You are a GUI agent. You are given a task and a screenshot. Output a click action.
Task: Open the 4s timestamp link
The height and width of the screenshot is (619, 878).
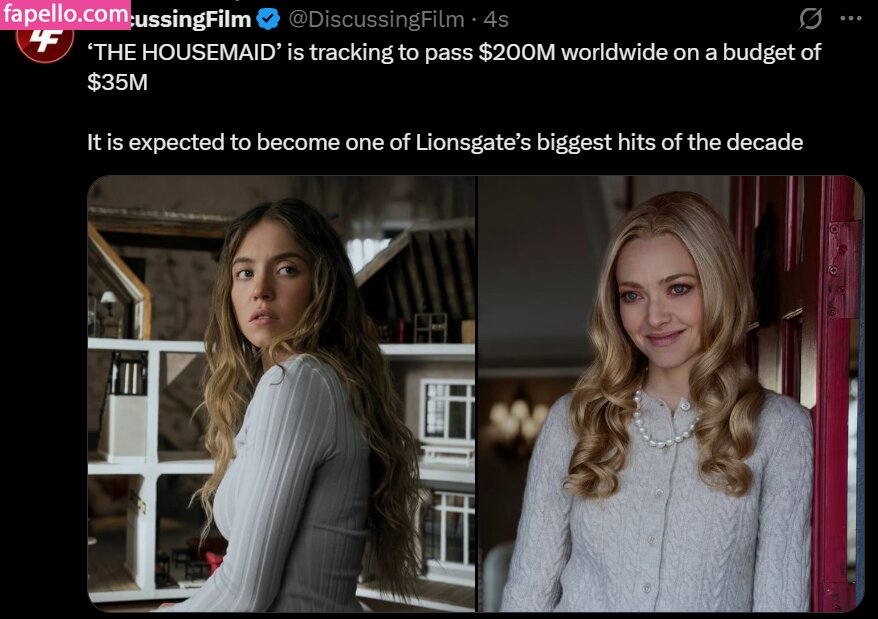coord(496,20)
